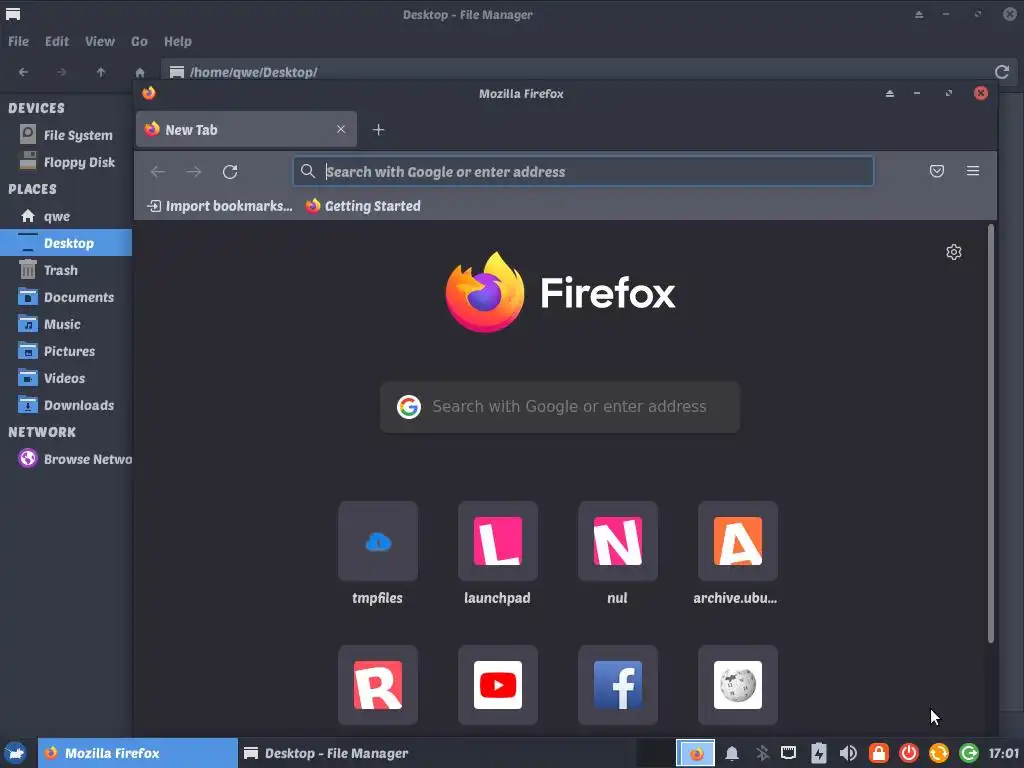Open File menu in File Manager
Screen dimensions: 1024x768
click(x=18, y=41)
